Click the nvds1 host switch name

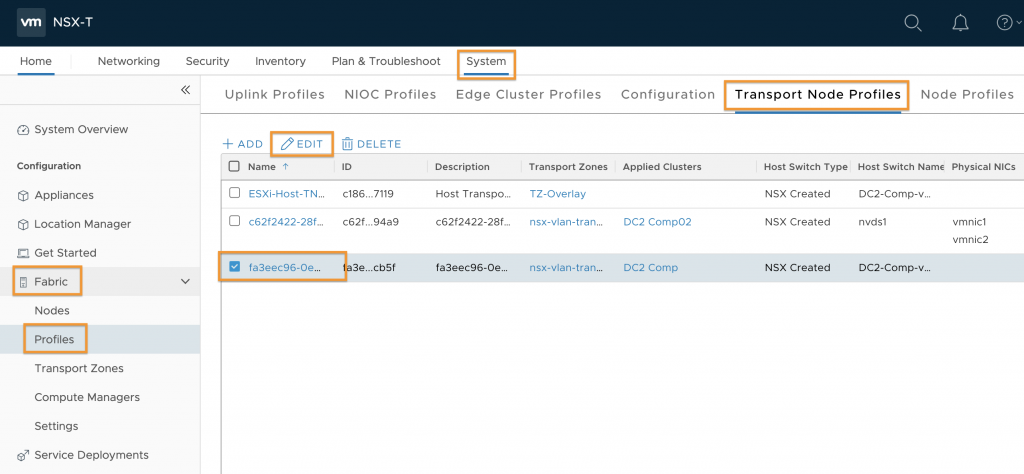pos(872,222)
